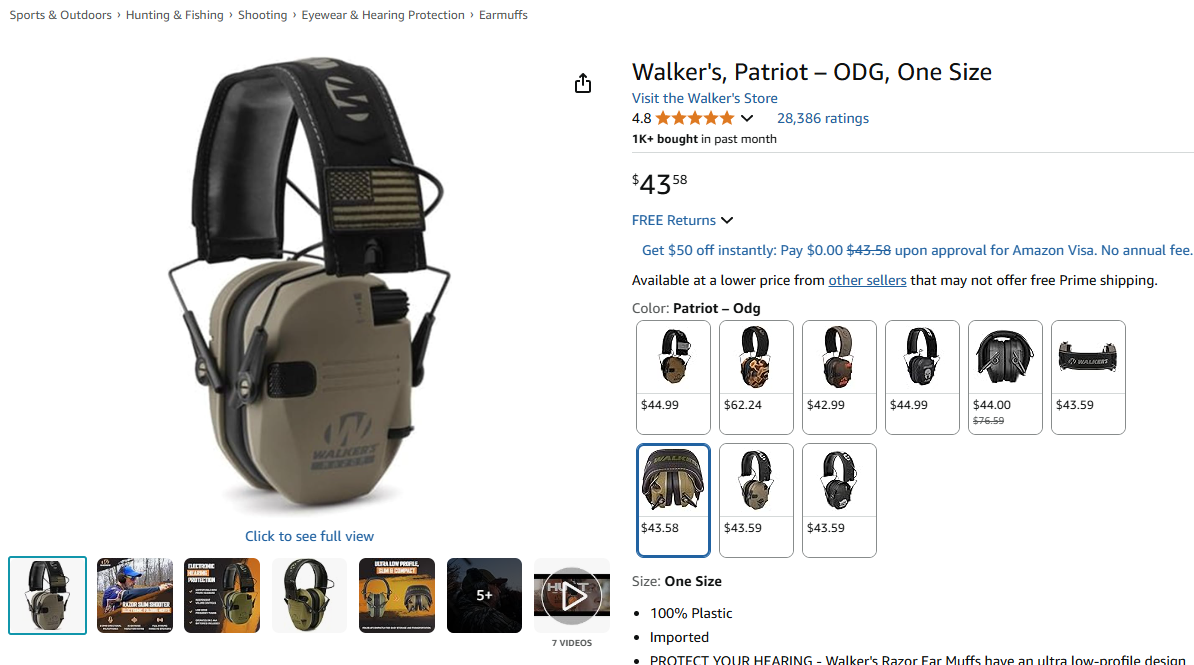1194x665 pixels.
Task: Select the $42.99 color option
Action: tap(839, 378)
